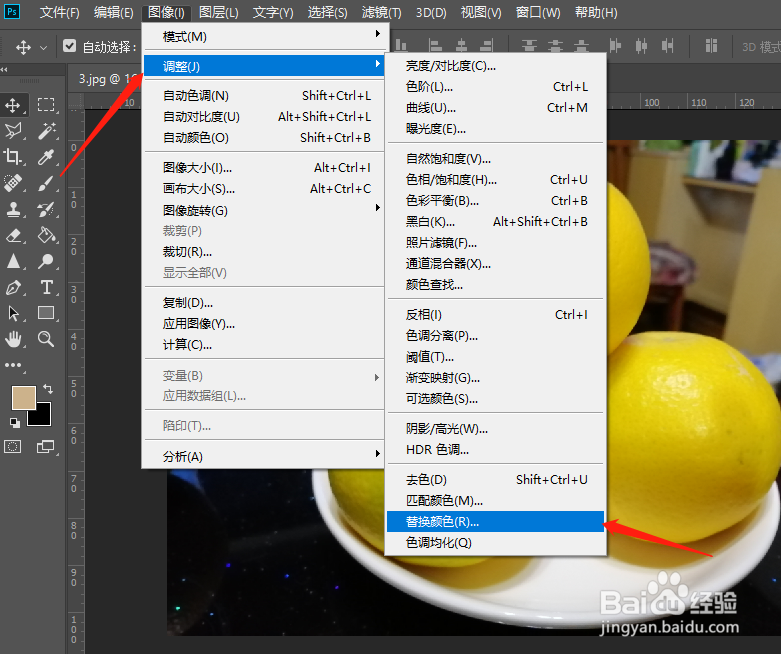Select the Eyedropper tool
Screen dimensions: 781x654
click(46, 157)
